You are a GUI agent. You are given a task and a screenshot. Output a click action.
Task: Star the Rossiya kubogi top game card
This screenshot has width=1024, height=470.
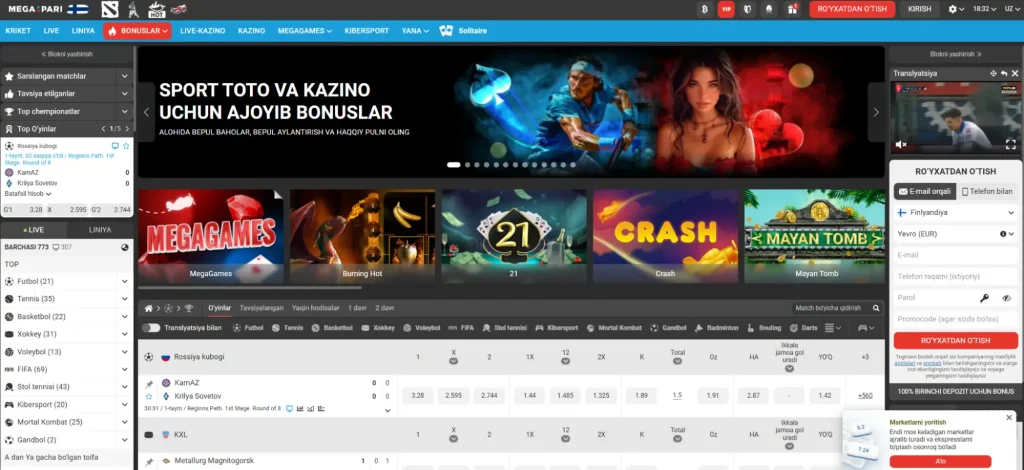click(x=126, y=146)
